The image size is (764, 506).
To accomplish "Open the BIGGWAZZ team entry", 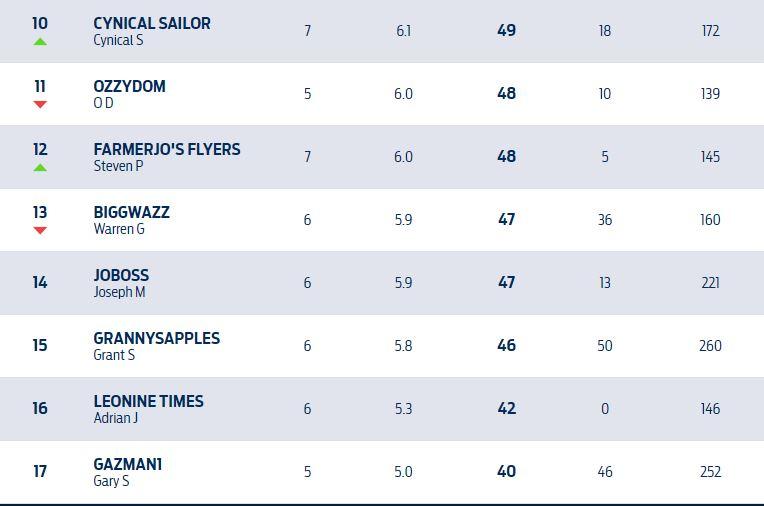I will coord(132,212).
